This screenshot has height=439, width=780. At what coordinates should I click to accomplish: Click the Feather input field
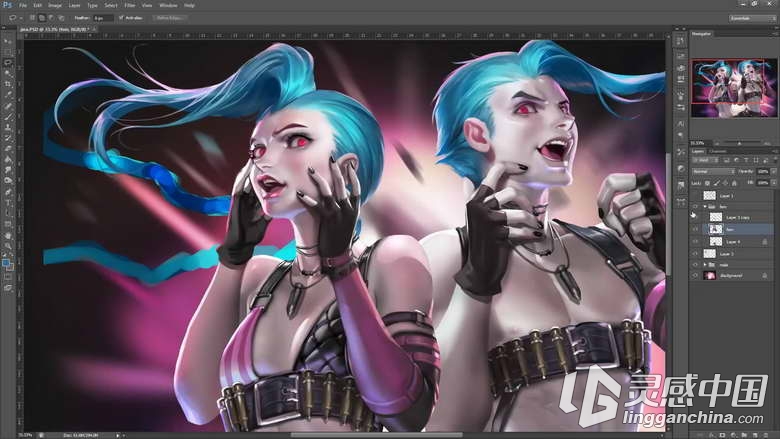[103, 18]
